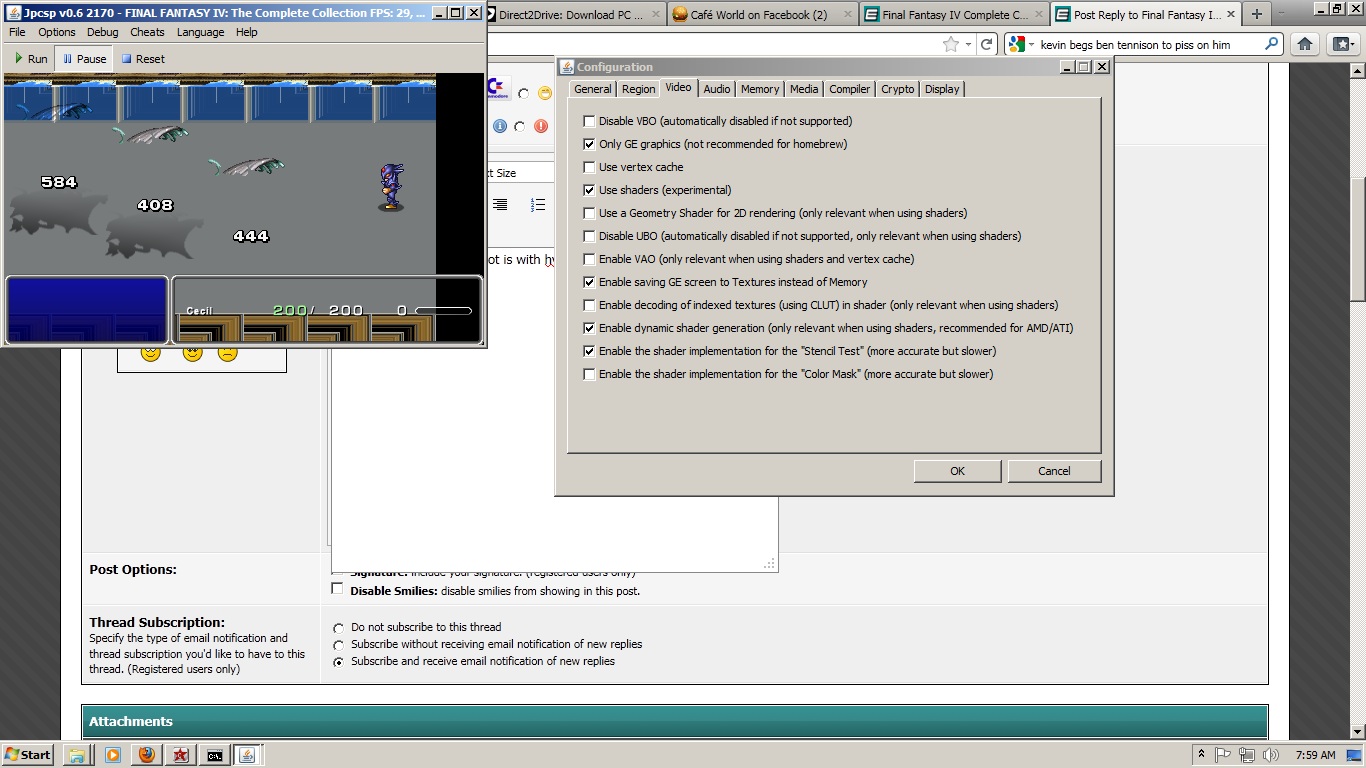Image resolution: width=1366 pixels, height=768 pixels.
Task: Click the red exclamation post icon
Action: (x=541, y=126)
